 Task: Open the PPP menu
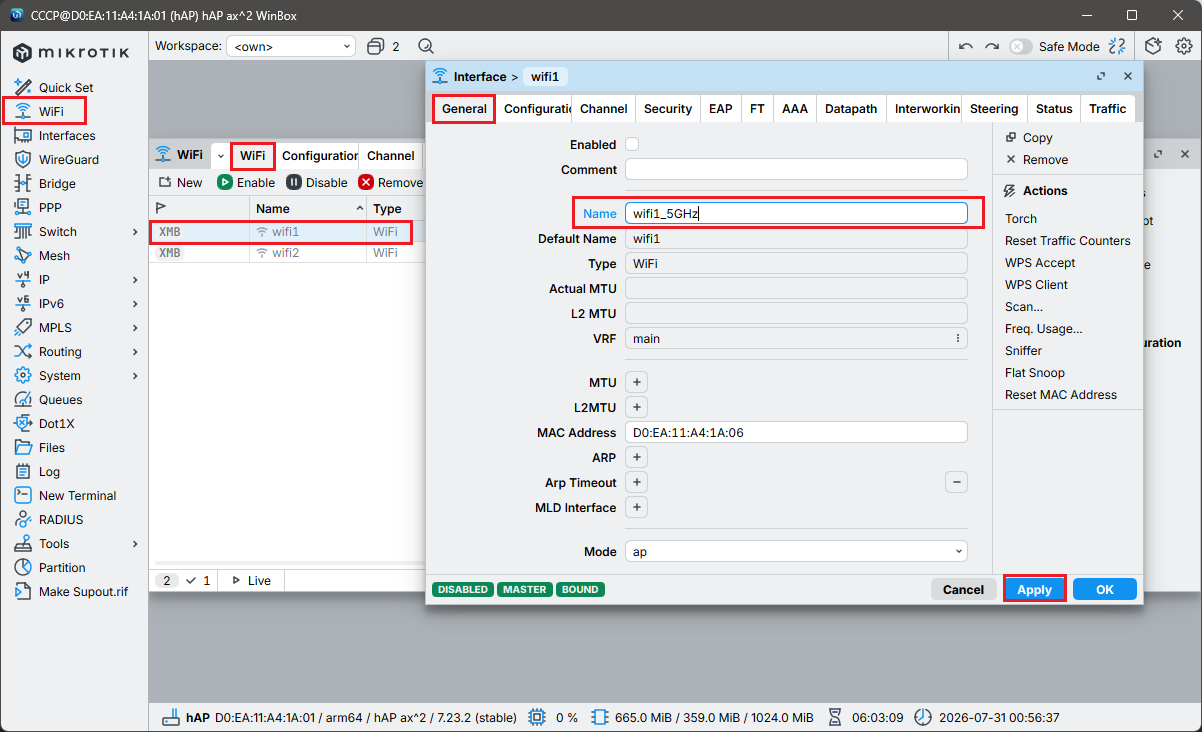[50, 208]
